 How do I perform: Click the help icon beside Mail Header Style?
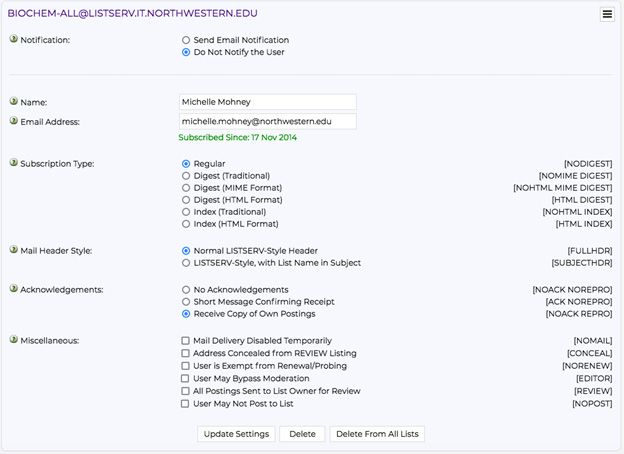tap(14, 249)
